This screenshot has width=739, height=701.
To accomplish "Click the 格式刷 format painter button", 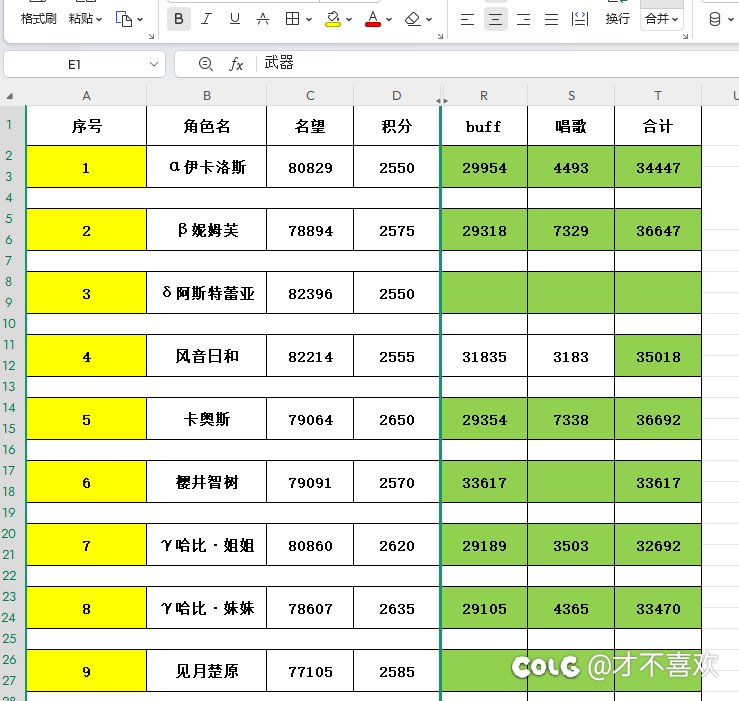I will click(x=39, y=19).
